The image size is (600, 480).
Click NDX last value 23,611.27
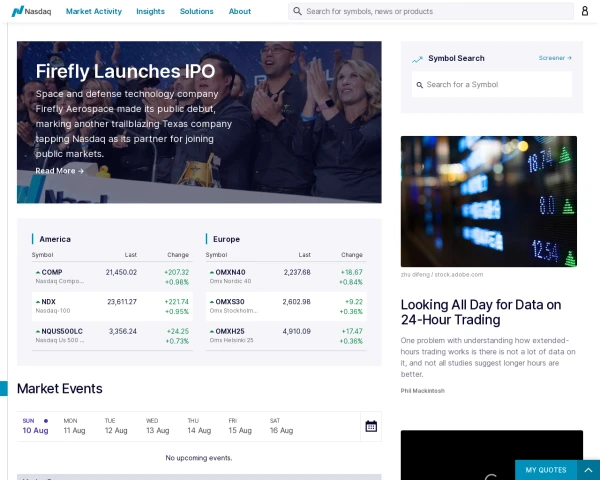pos(122,302)
